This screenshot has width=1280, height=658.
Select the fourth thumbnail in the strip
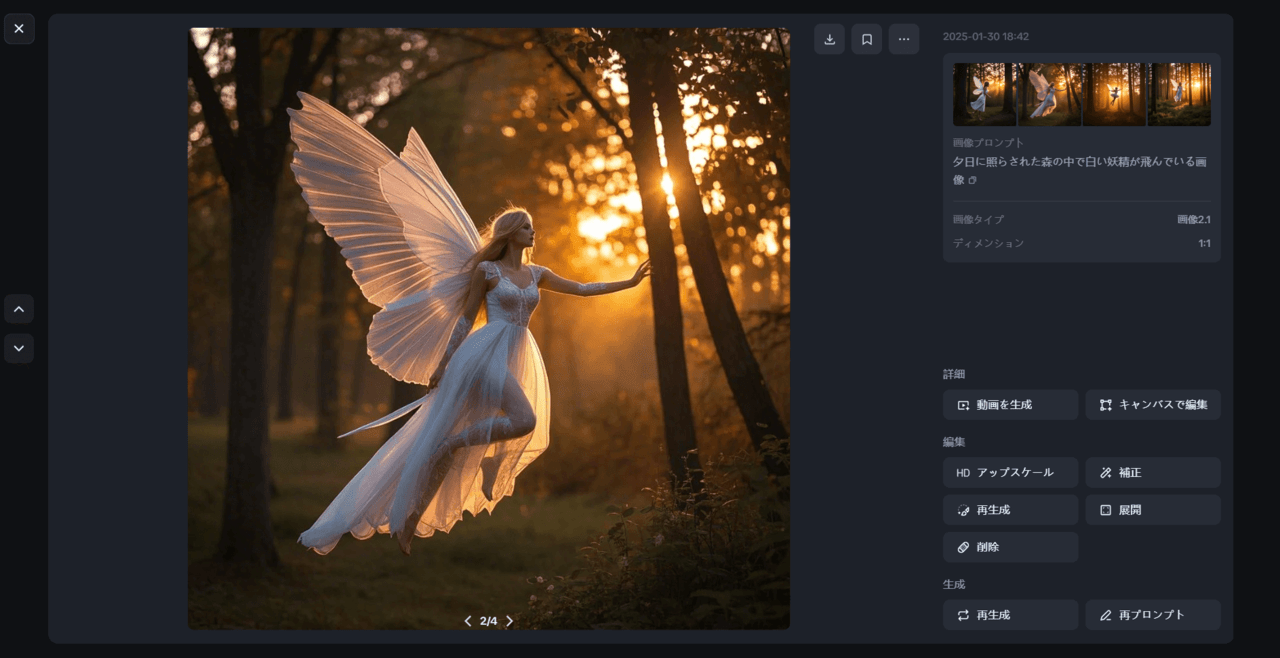[1179, 94]
